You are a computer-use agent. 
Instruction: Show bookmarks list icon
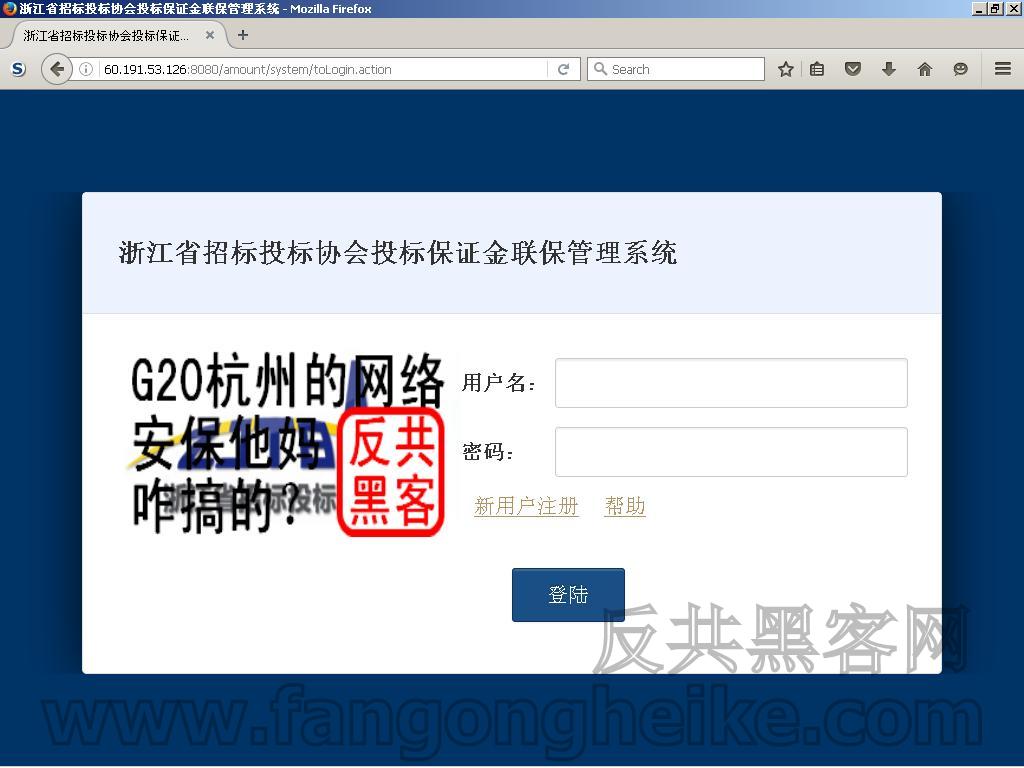pyautogui.click(x=816, y=69)
